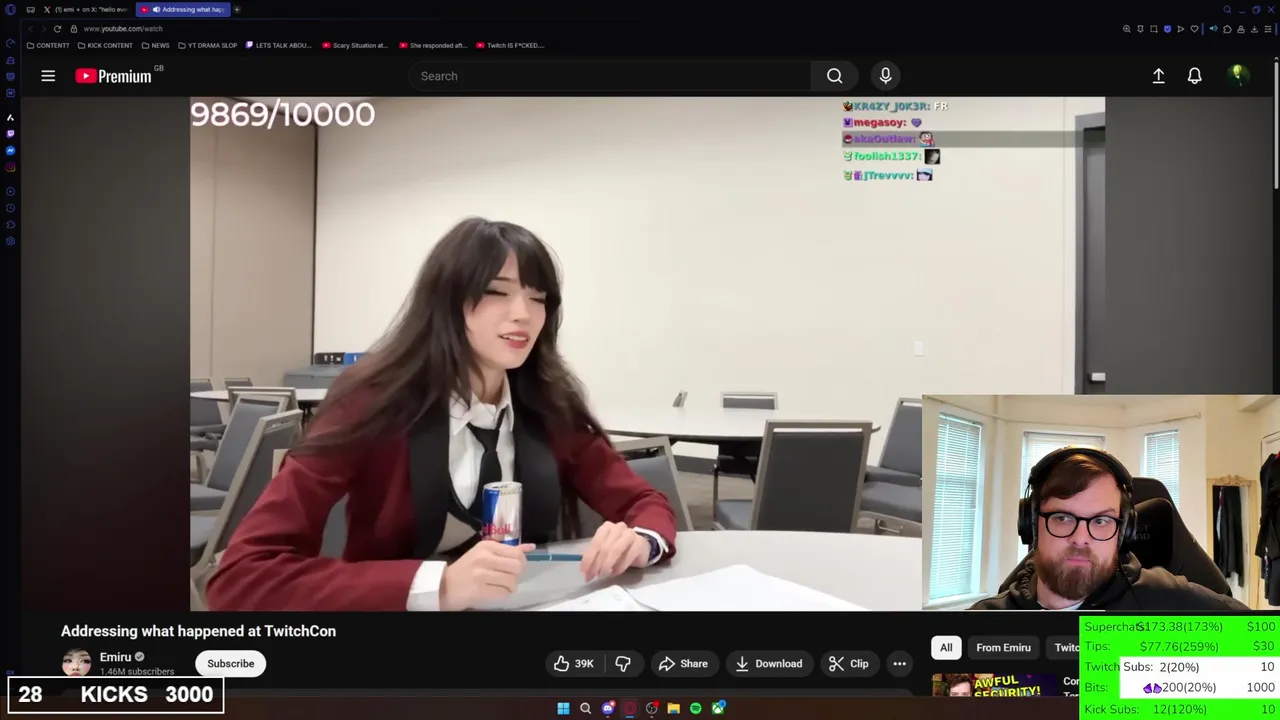Open She responded aft... bookmark

pos(433,45)
